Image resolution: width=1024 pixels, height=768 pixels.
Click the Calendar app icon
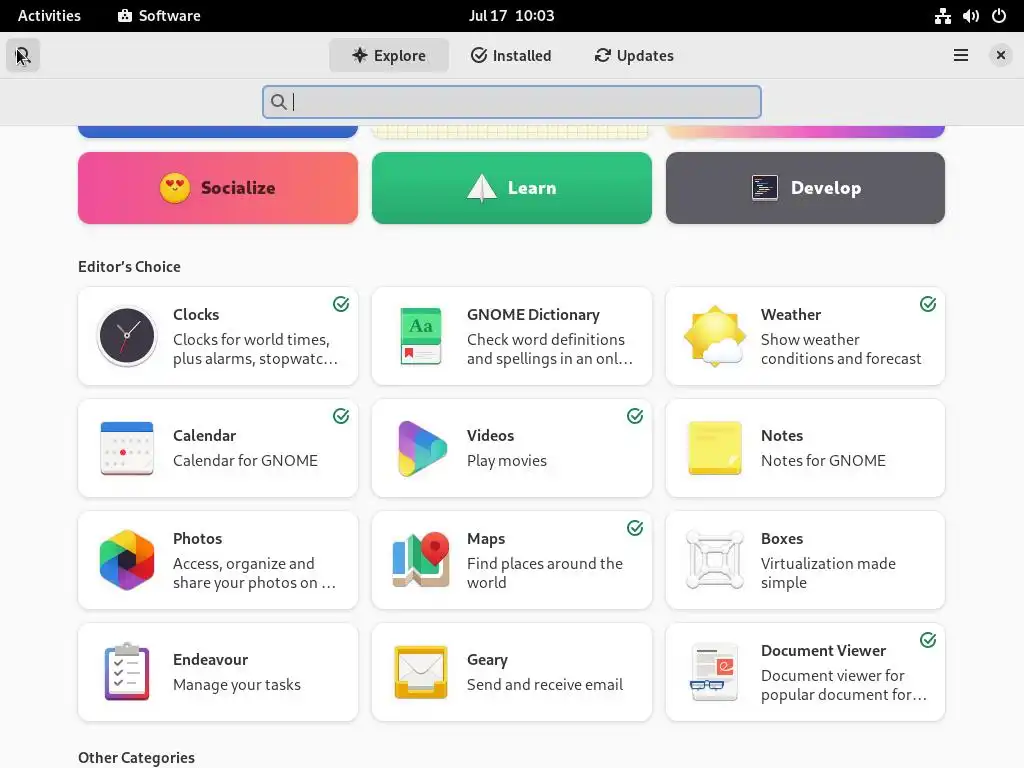pyautogui.click(x=127, y=448)
